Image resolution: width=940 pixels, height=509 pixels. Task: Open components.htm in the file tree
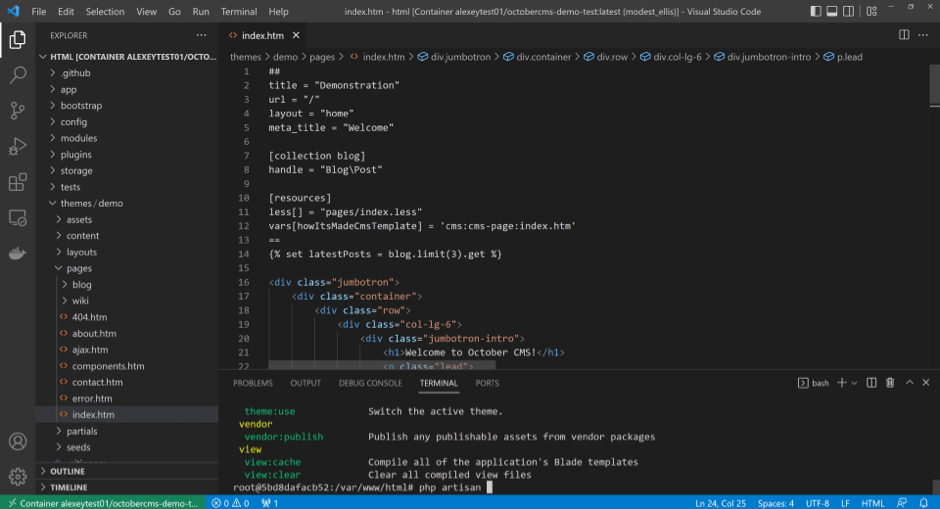point(127,366)
